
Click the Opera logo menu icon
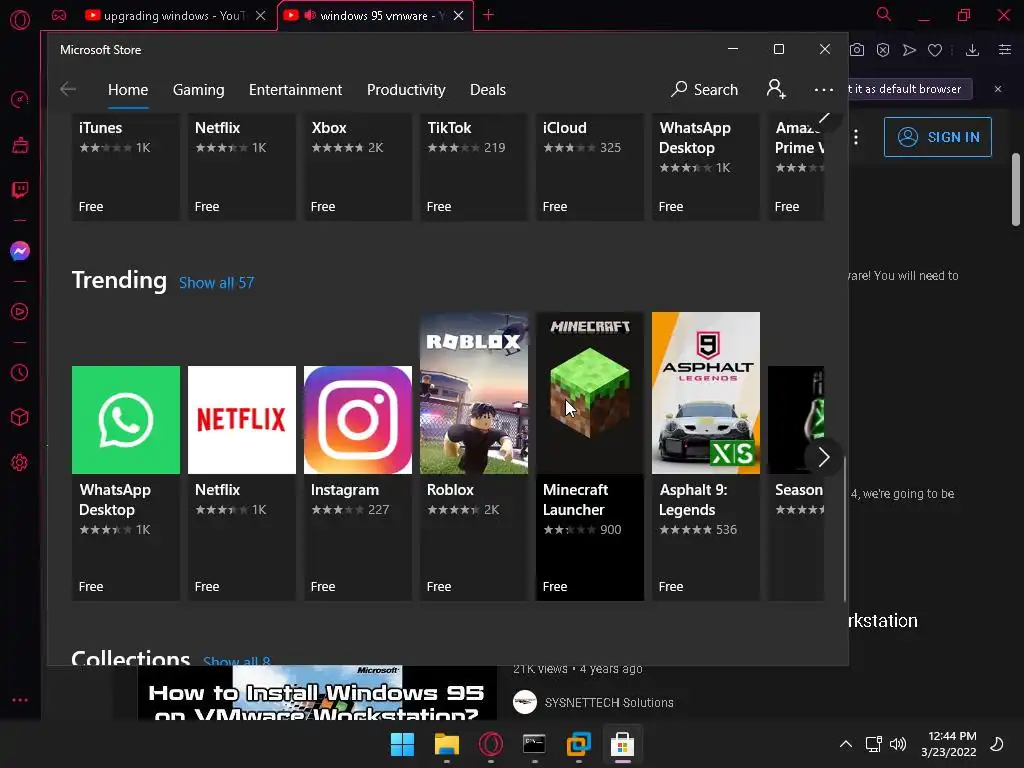tap(20, 20)
